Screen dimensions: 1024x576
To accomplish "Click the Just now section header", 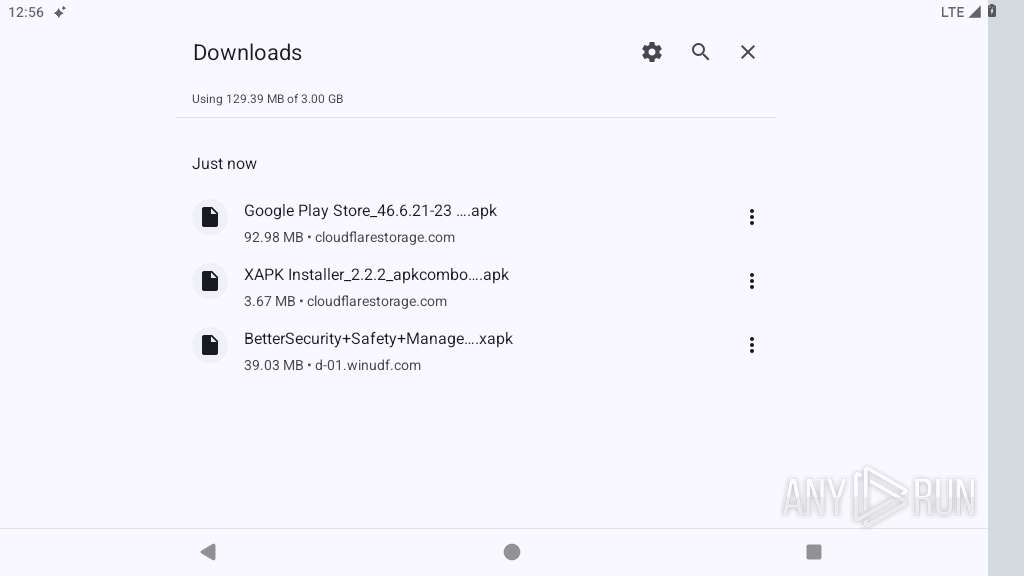I will pyautogui.click(x=224, y=163).
